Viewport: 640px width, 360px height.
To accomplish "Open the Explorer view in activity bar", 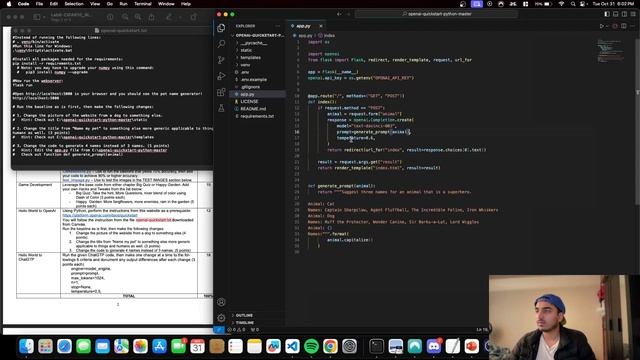I will click(x=221, y=28).
